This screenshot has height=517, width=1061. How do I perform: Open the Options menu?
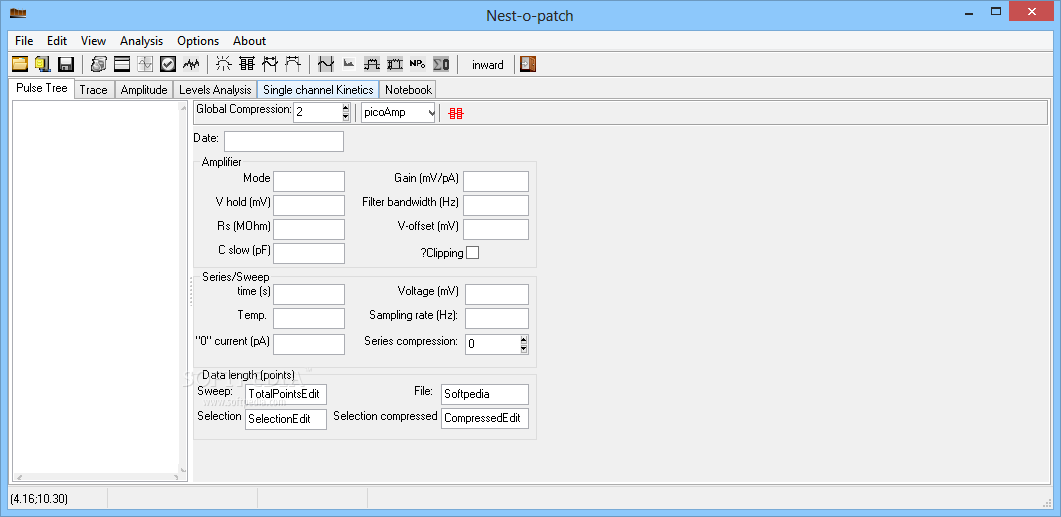click(198, 41)
